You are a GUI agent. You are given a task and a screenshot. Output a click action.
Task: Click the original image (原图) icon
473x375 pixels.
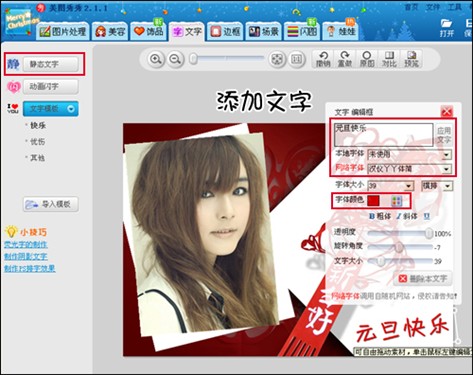click(x=367, y=59)
